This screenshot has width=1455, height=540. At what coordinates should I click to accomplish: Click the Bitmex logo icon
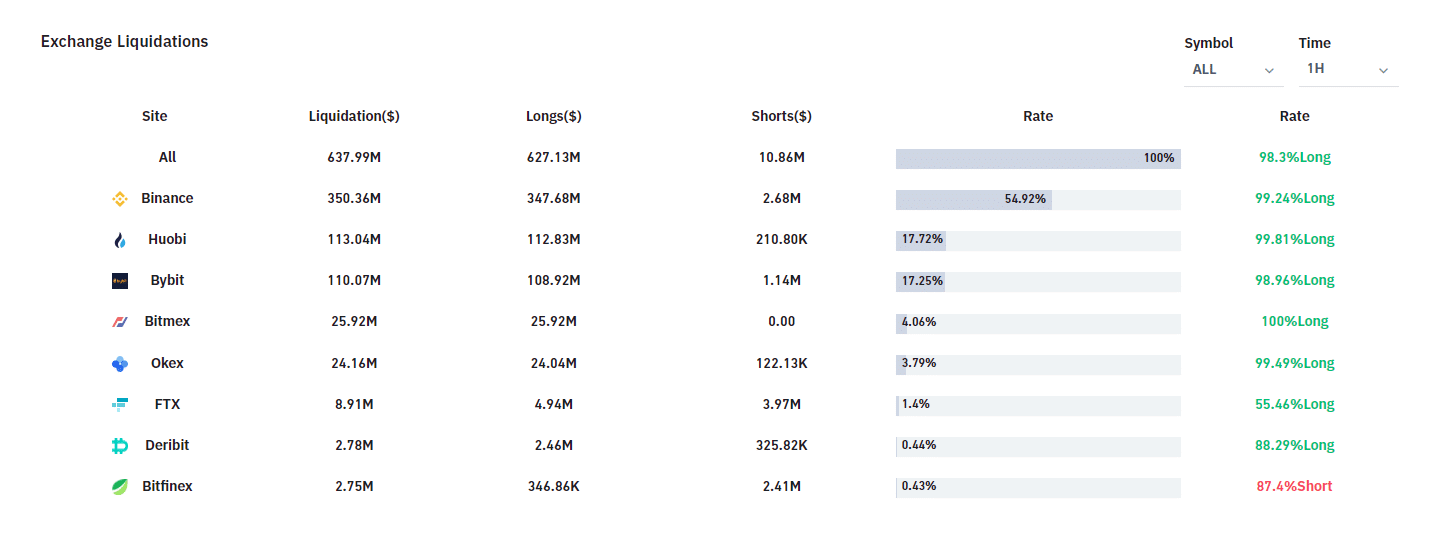120,322
